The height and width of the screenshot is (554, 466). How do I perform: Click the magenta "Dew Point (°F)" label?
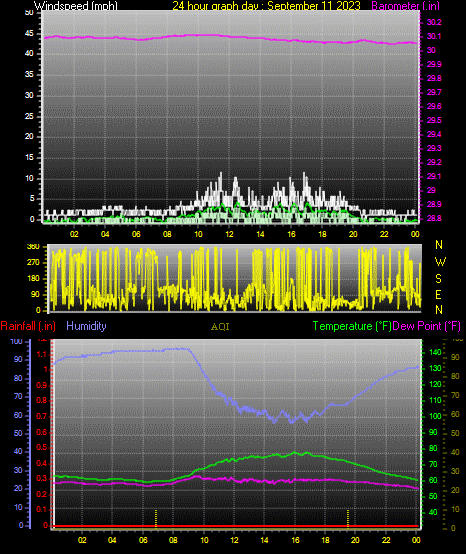click(x=426, y=326)
